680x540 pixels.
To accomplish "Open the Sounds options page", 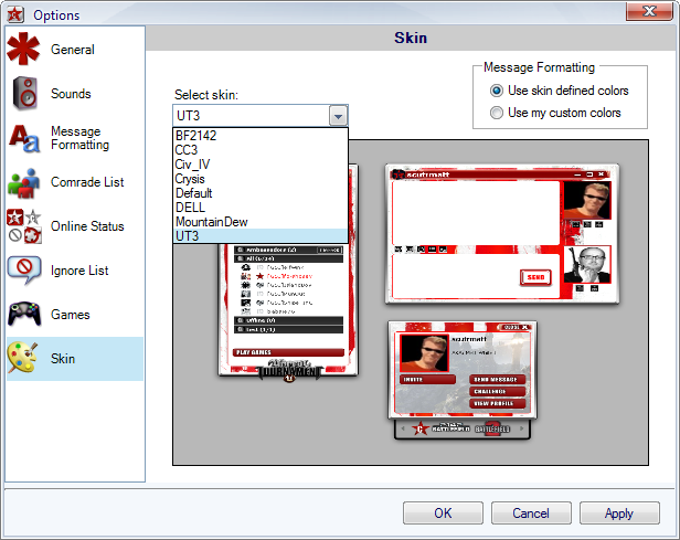I will (71, 94).
